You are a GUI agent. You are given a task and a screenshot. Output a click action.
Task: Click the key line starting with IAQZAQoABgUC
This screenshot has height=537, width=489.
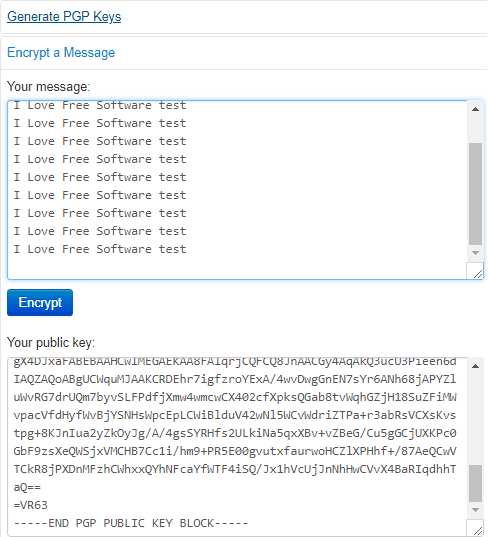pyautogui.click(x=235, y=379)
